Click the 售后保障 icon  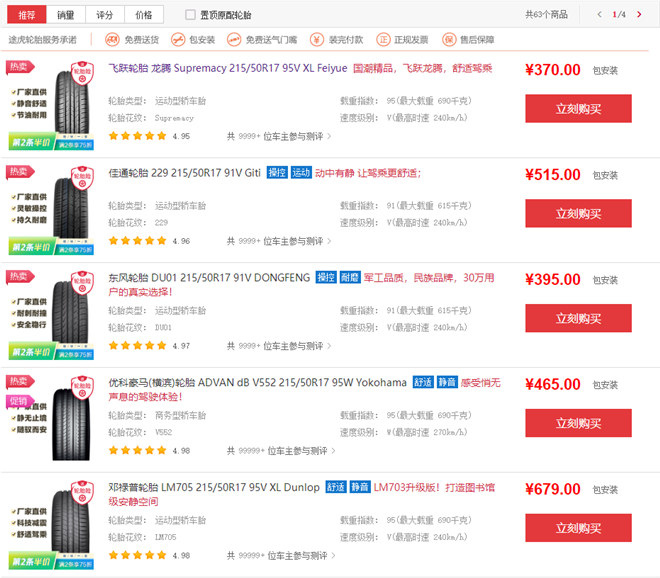(x=449, y=40)
